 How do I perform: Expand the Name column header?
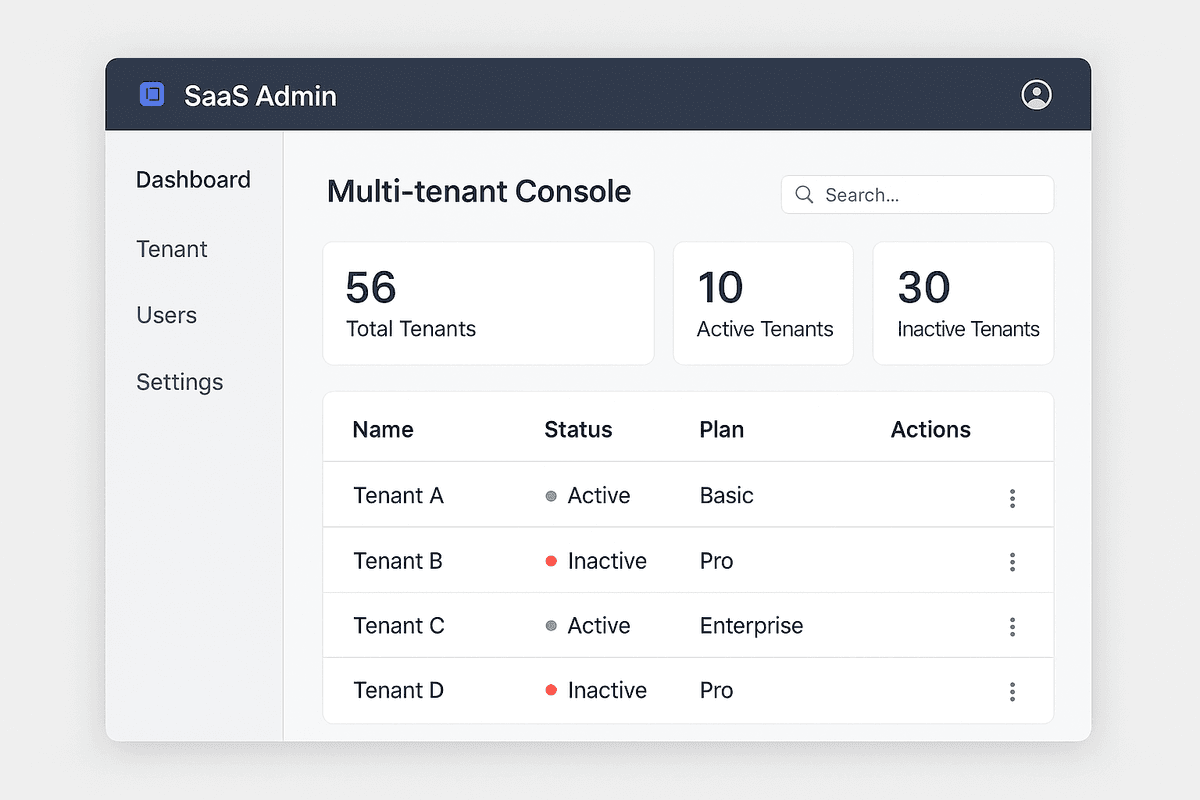pos(383,429)
